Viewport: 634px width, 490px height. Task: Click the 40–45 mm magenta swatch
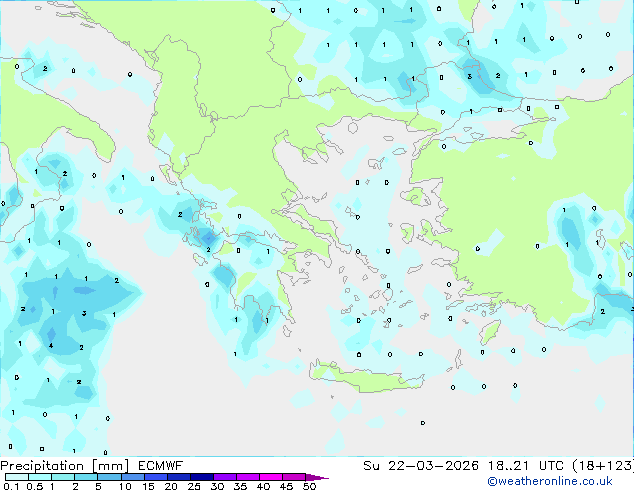[x=271, y=477]
